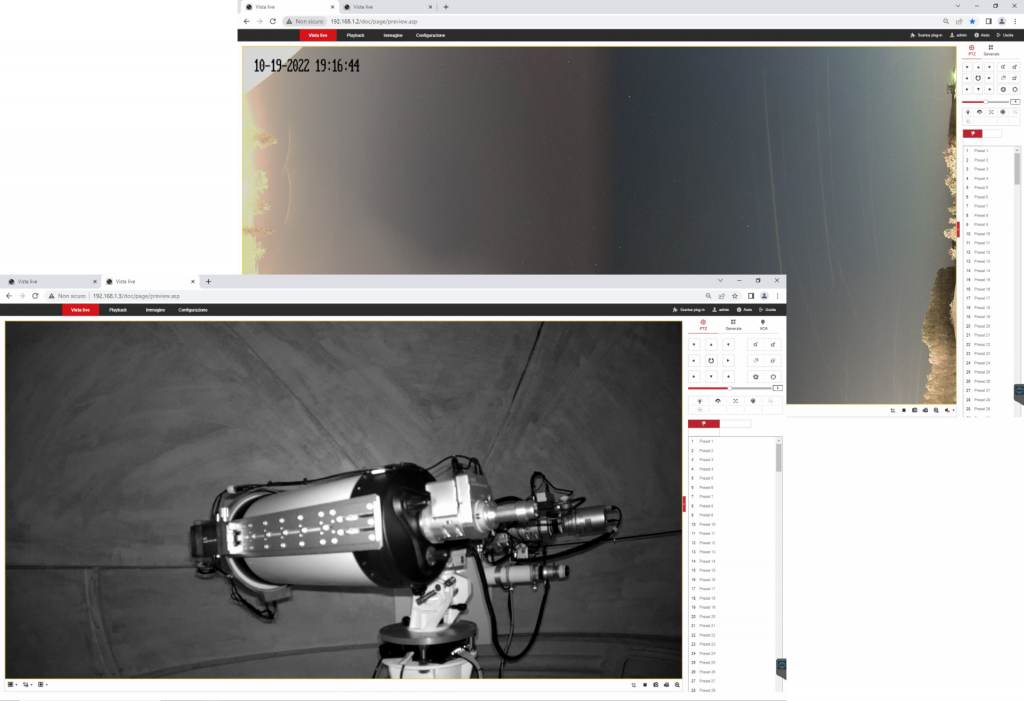Activate the wiper control icon
The image size is (1024, 701).
pos(718,400)
